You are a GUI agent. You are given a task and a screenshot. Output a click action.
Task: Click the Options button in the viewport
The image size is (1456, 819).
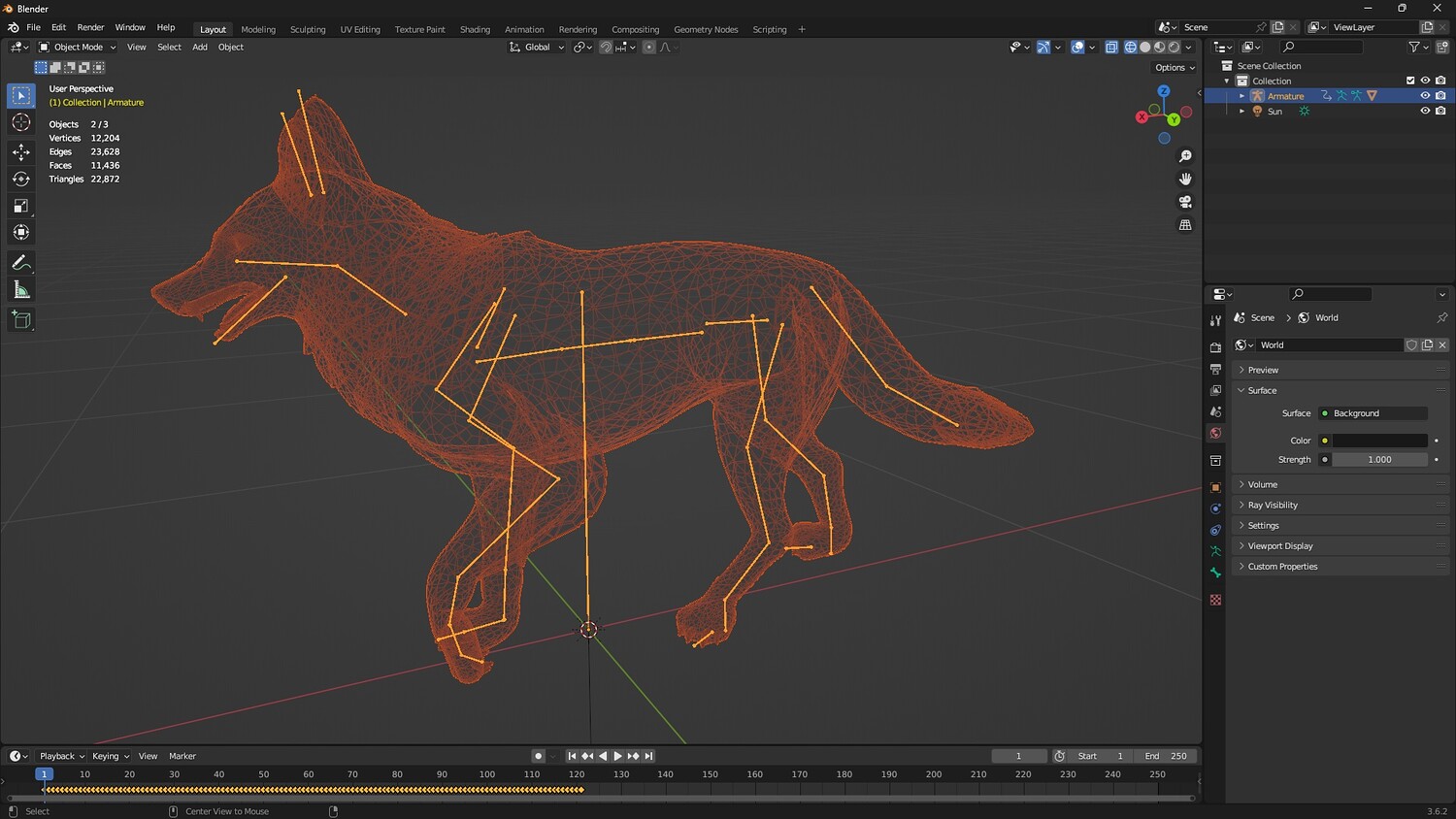tap(1175, 68)
